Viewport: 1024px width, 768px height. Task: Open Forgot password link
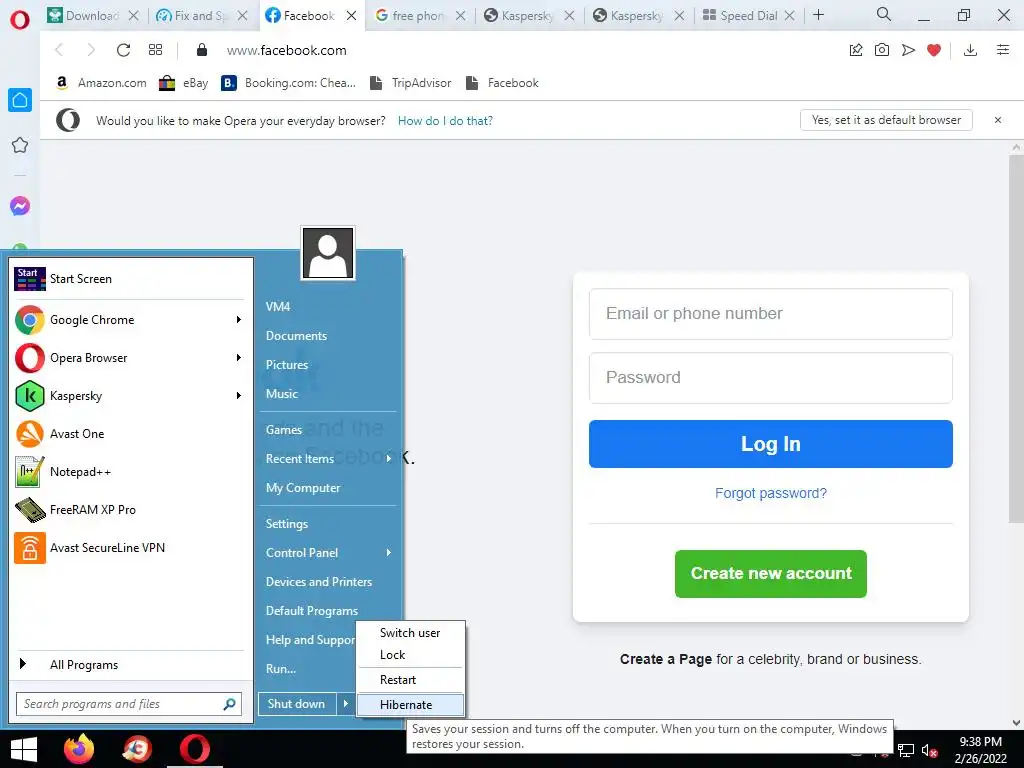pyautogui.click(x=771, y=493)
